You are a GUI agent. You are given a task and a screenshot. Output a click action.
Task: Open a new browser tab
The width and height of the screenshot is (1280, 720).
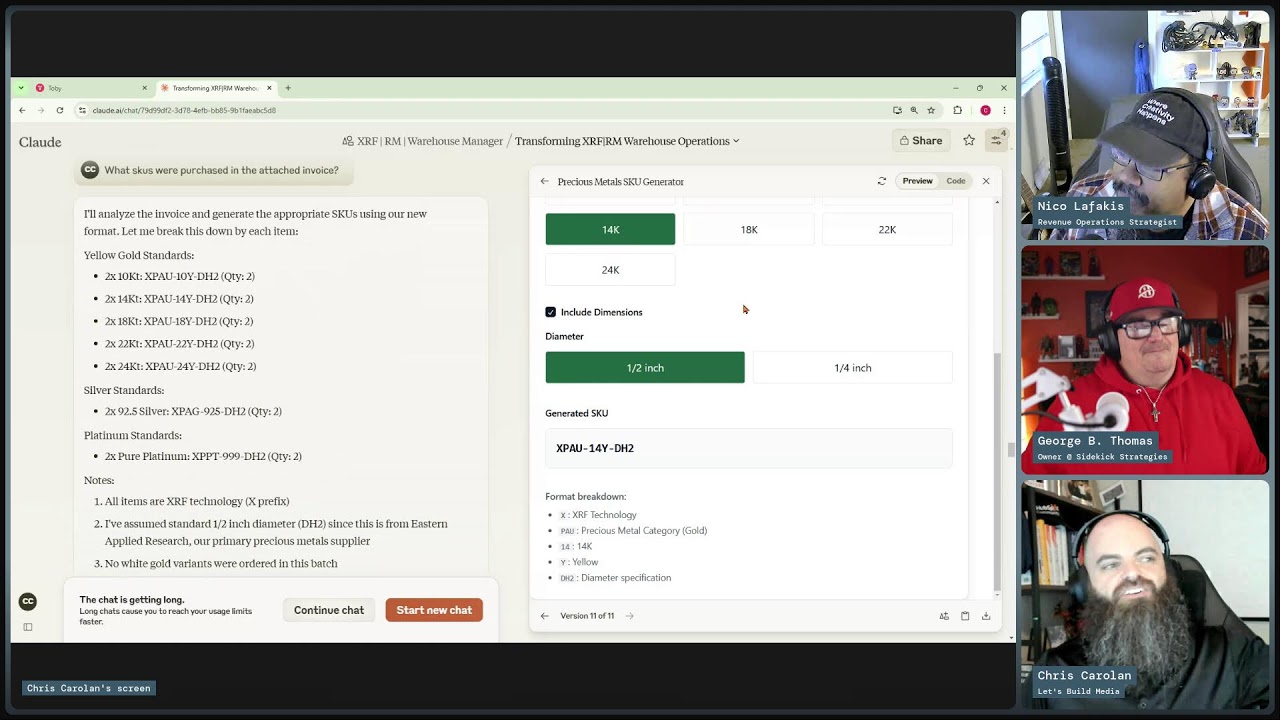[x=288, y=88]
